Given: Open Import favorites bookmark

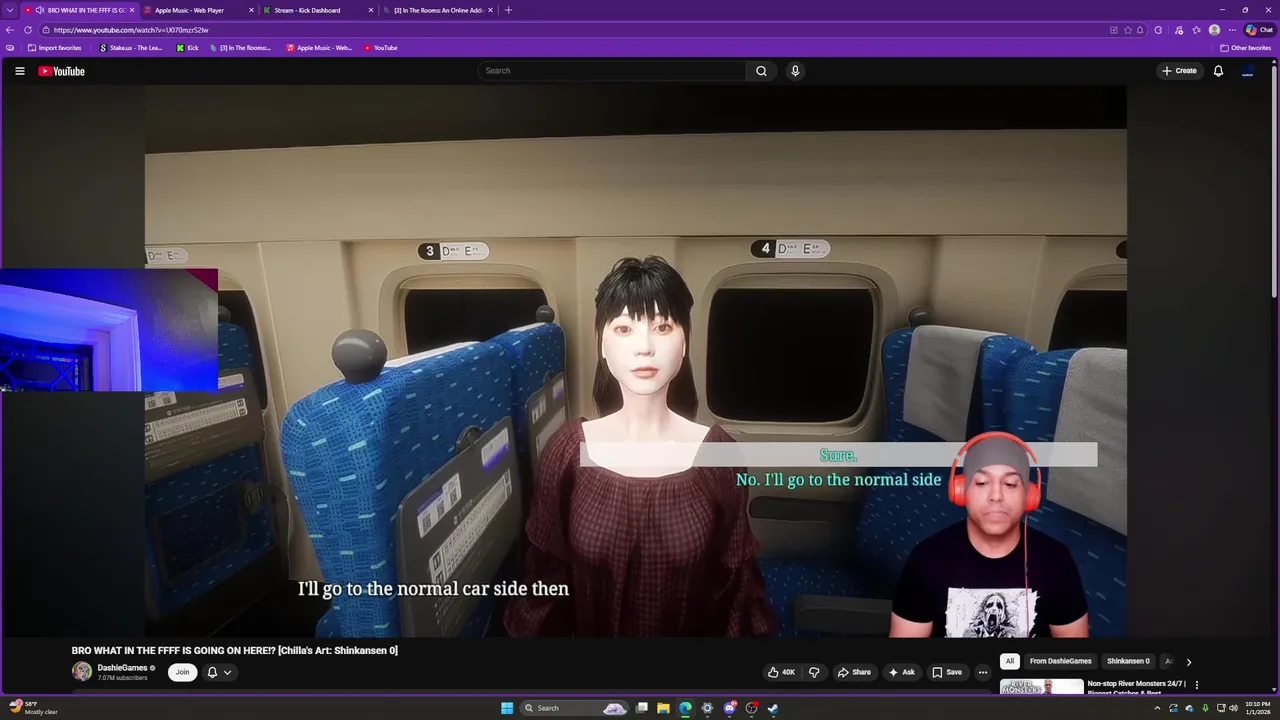Looking at the screenshot, I should point(55,48).
